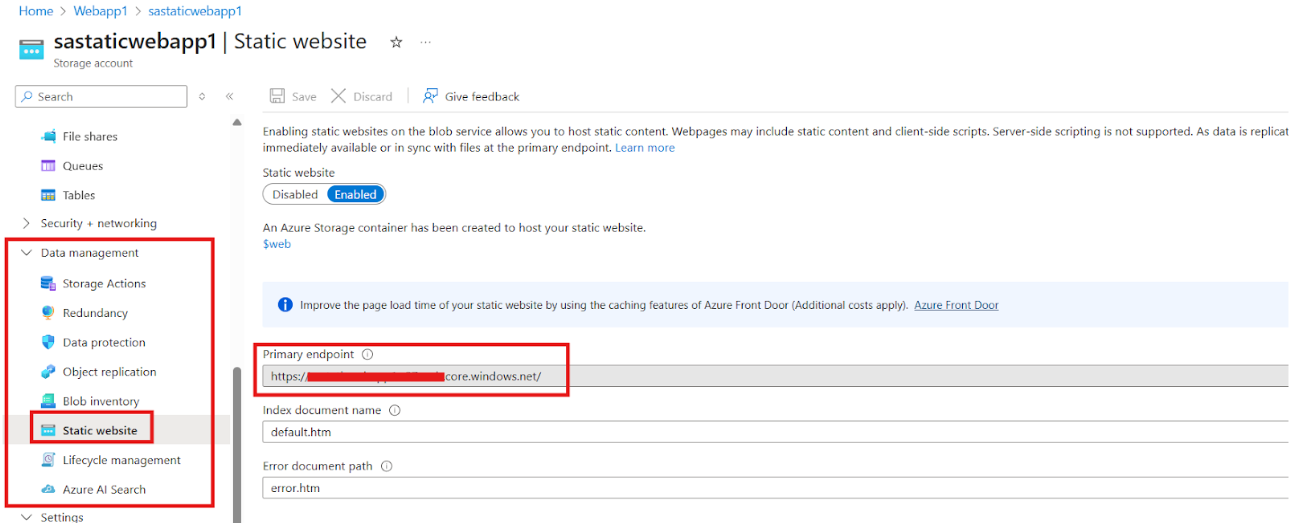The image size is (1292, 523).
Task: Click the Object replication icon
Action: pos(47,372)
